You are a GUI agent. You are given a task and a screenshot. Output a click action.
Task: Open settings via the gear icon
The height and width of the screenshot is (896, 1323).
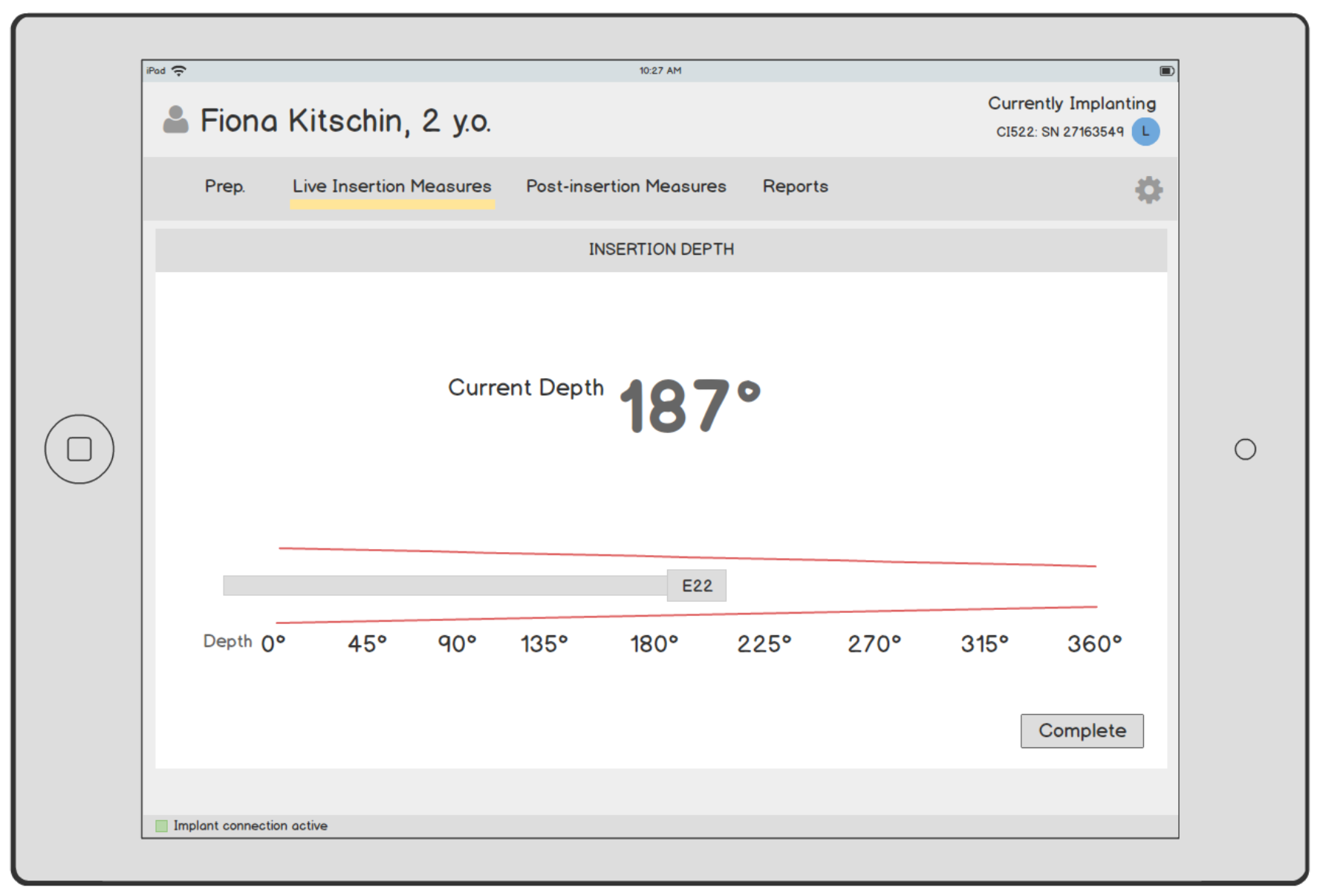(x=1148, y=190)
